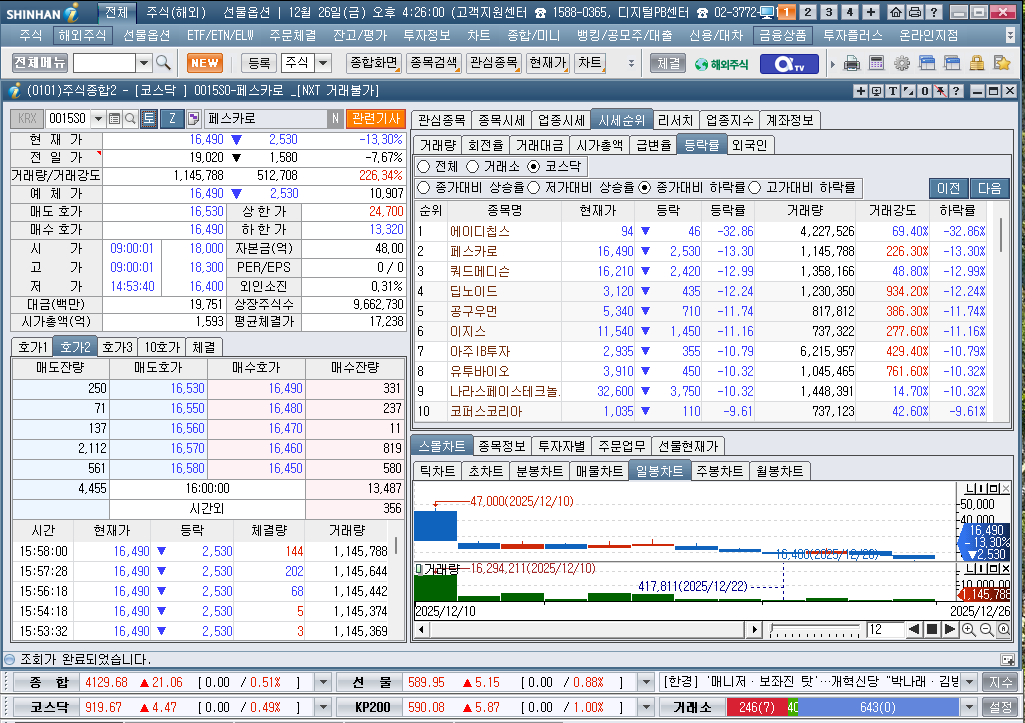Select 종가대비 하락률 radio option
Viewport: 1025px width, 723px height.
645,188
